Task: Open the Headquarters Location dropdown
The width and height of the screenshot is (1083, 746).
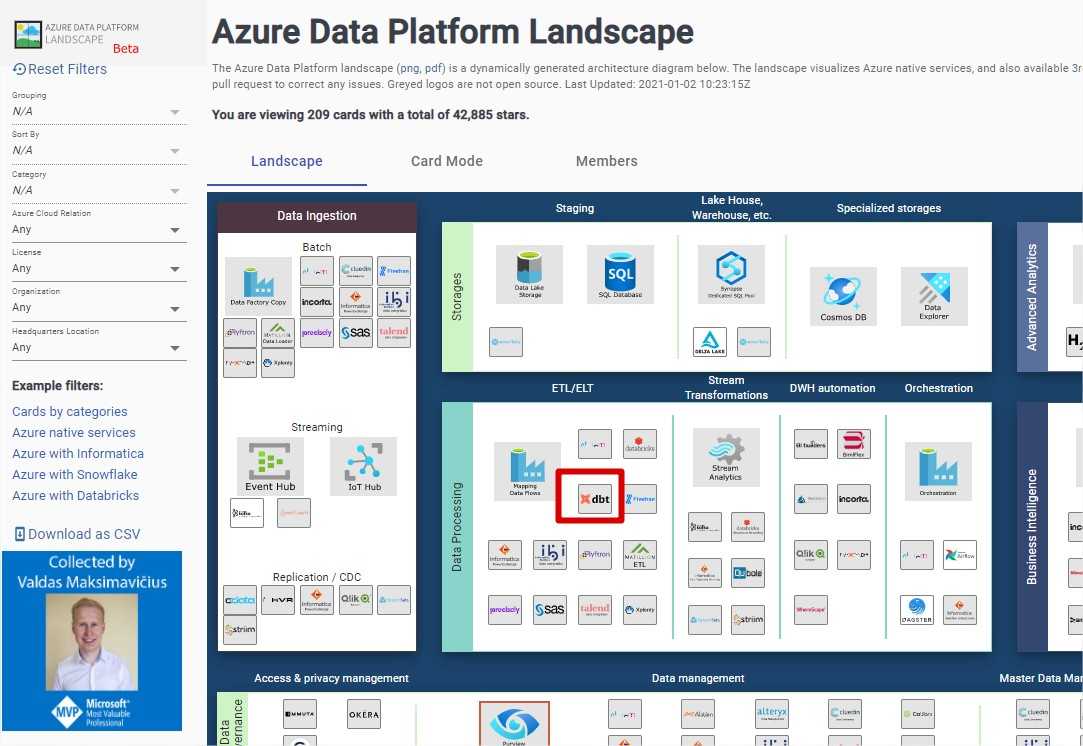Action: 99,347
